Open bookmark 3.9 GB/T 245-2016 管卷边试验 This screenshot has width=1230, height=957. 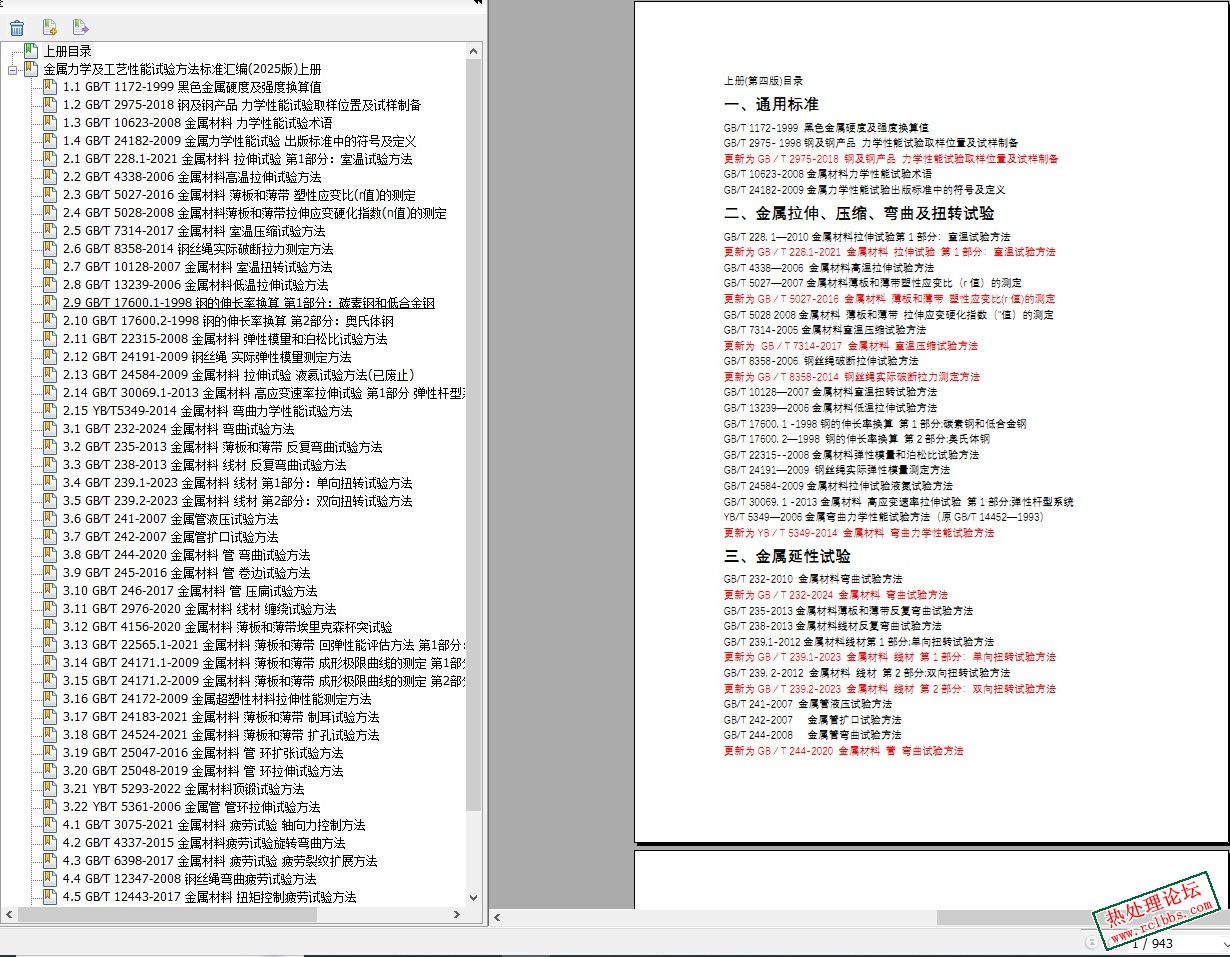186,573
